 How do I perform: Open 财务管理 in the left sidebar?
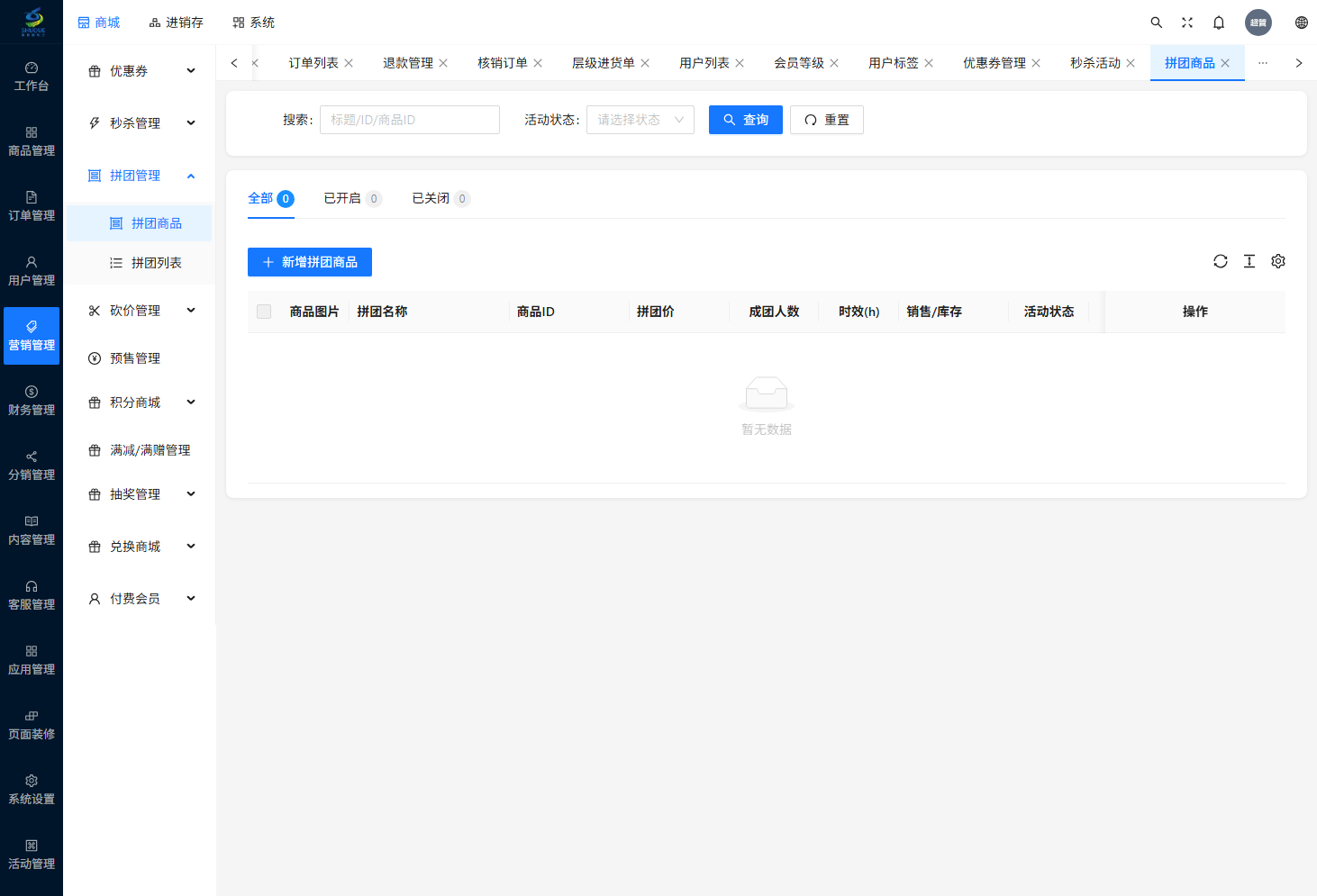(32, 401)
